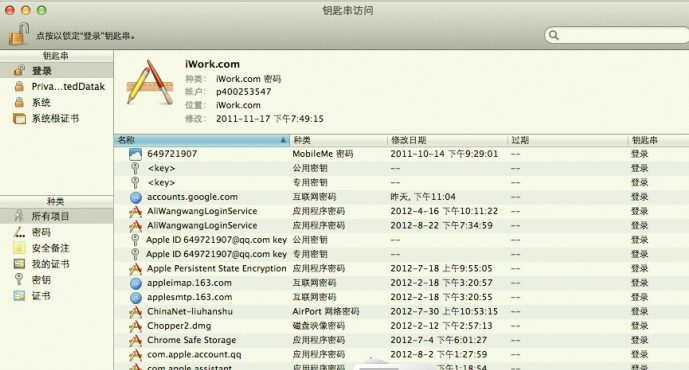
Task: Click the @ icon beside applesmtp.163.com
Action: pos(136,297)
